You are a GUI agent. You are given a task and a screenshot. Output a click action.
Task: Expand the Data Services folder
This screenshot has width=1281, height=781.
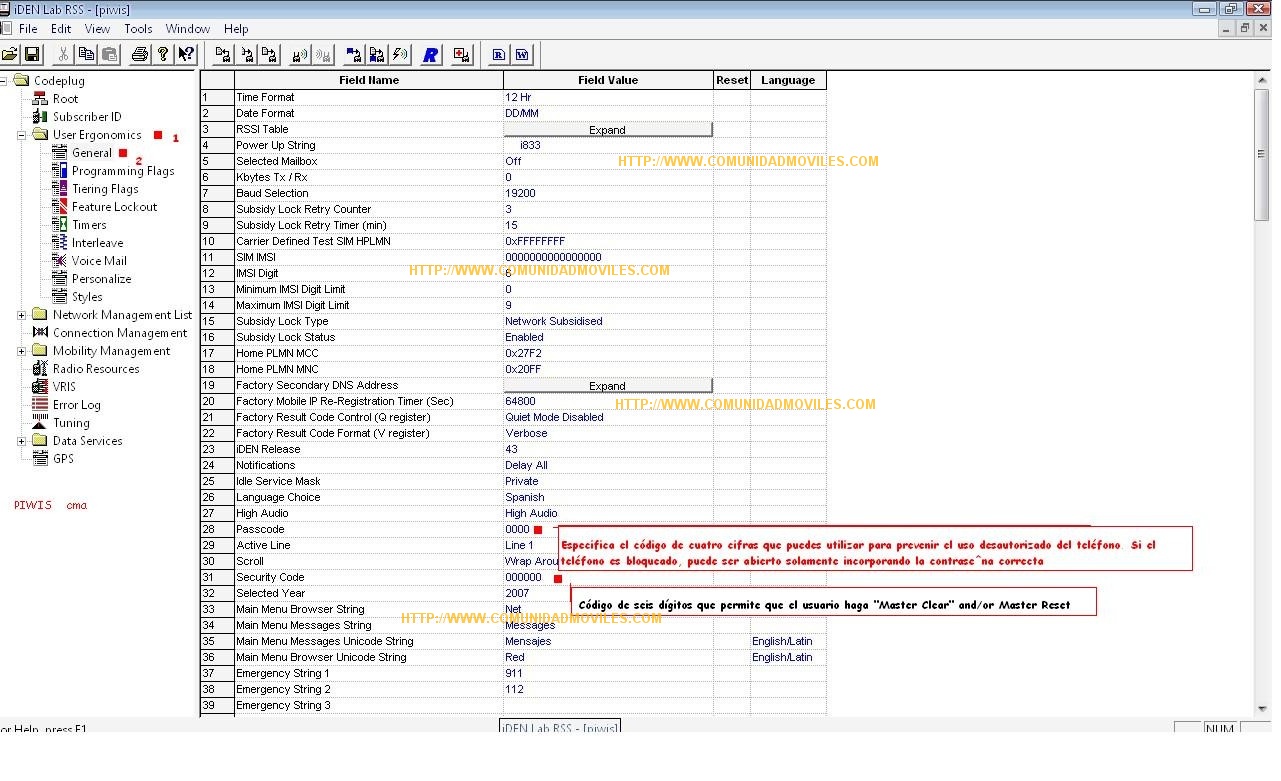(x=22, y=441)
